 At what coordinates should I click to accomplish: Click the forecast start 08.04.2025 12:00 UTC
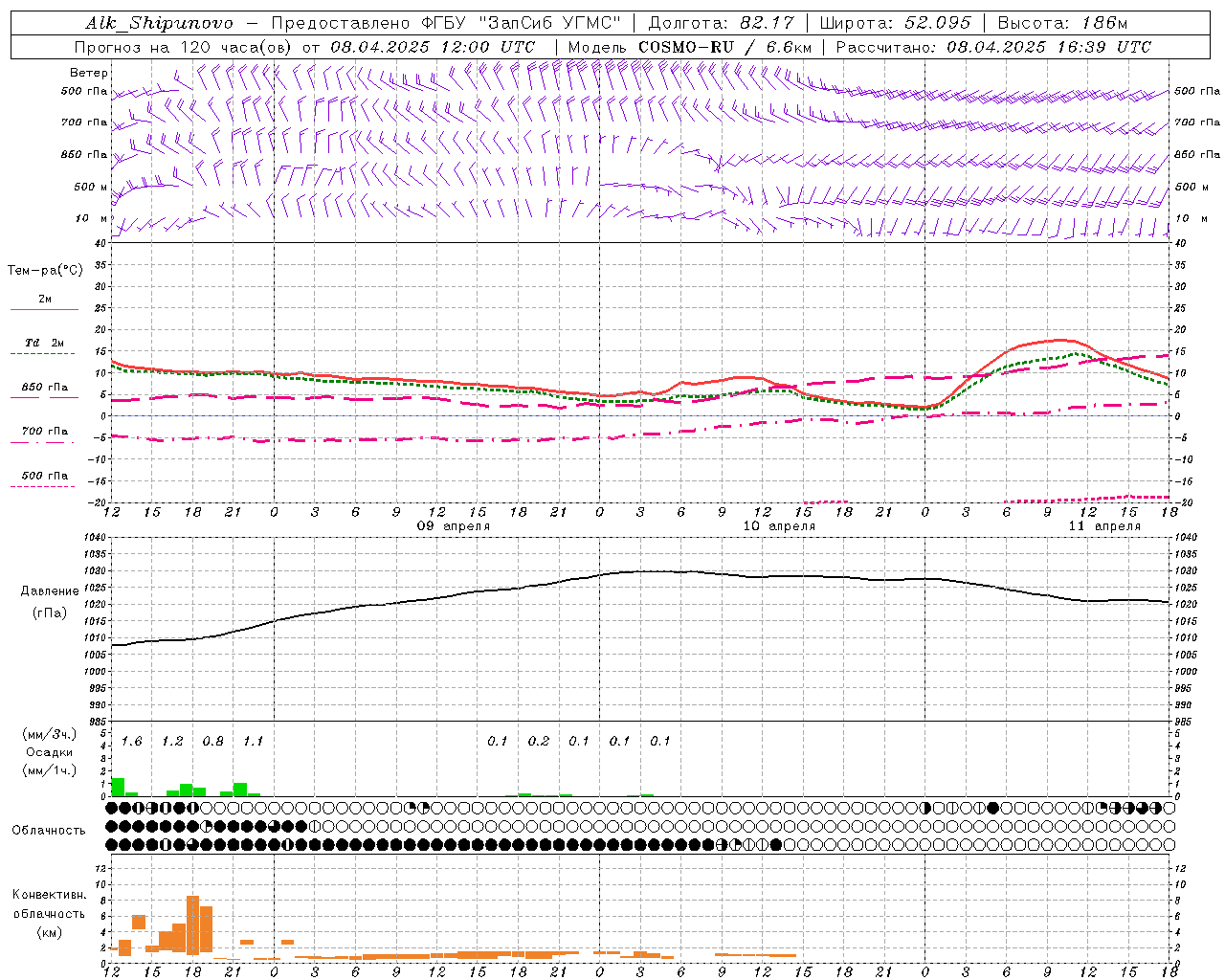point(433,47)
